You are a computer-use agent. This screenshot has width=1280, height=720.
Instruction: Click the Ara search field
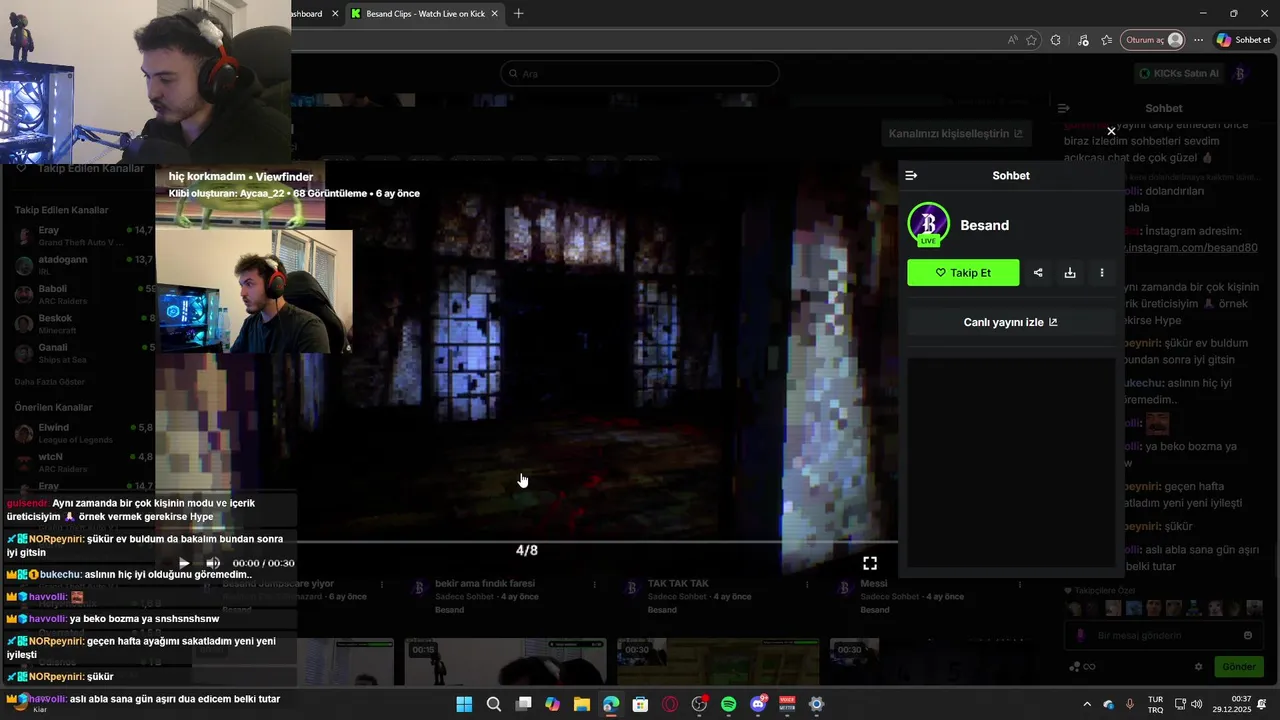tap(640, 73)
